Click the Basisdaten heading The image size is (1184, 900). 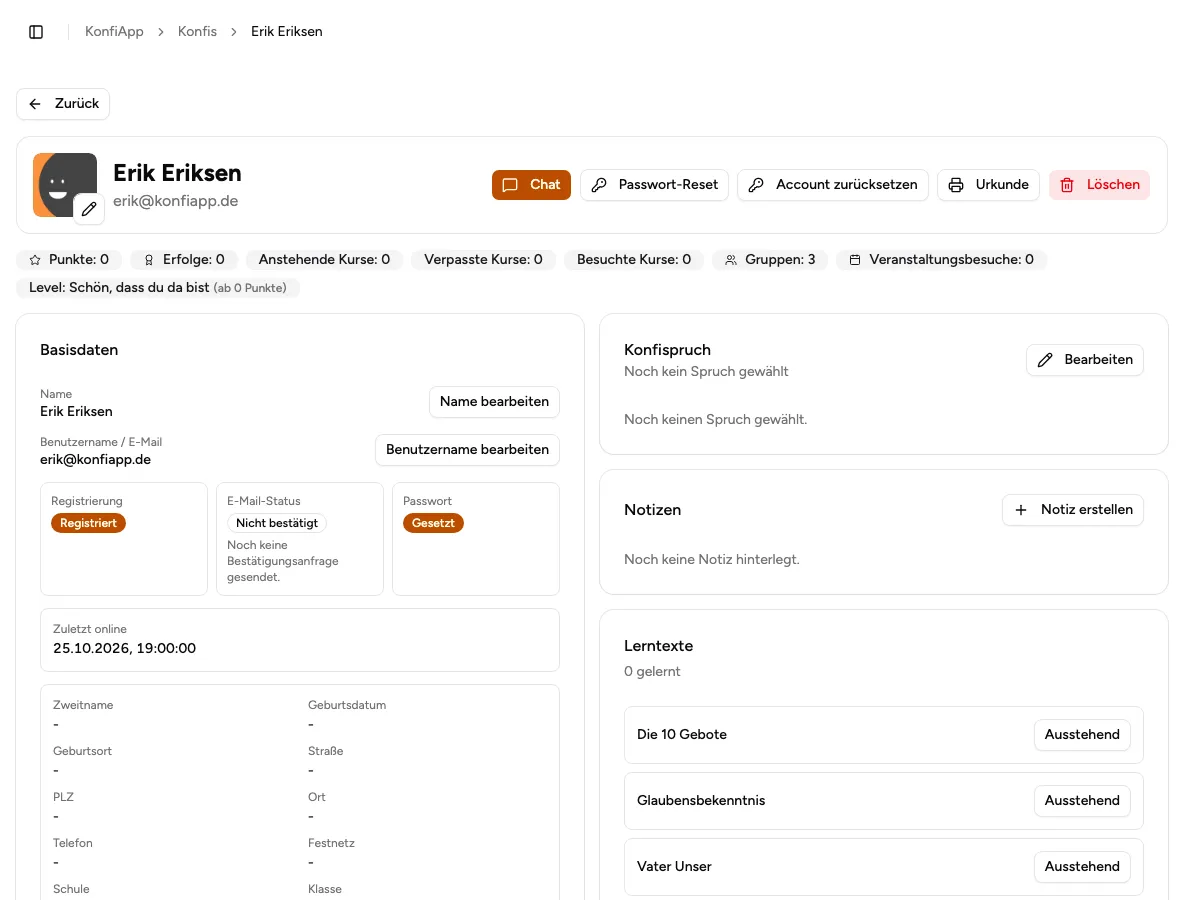click(79, 350)
